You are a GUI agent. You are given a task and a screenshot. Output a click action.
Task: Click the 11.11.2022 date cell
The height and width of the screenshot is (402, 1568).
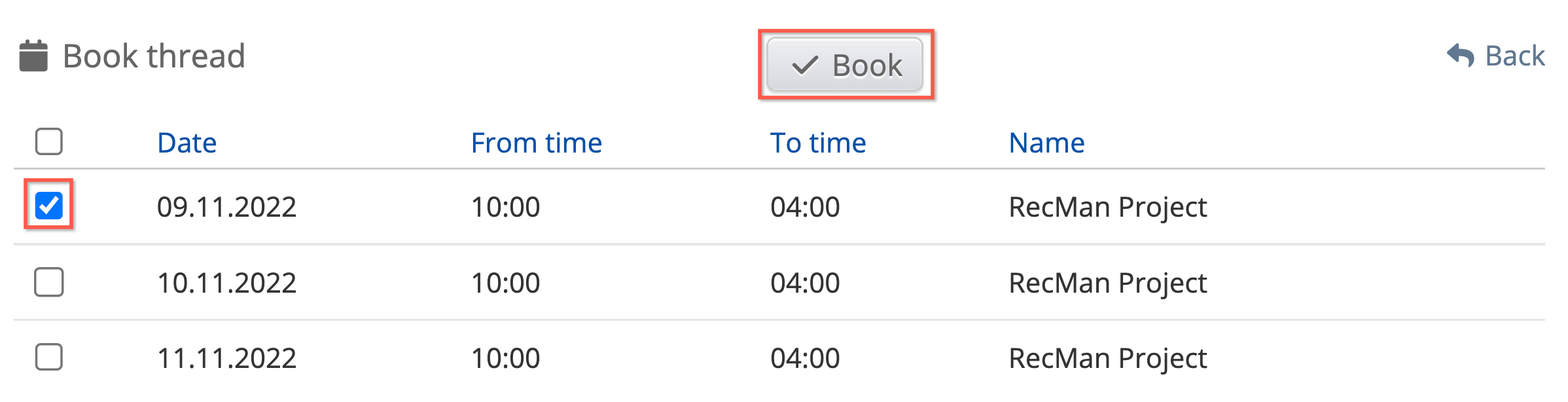click(x=226, y=358)
